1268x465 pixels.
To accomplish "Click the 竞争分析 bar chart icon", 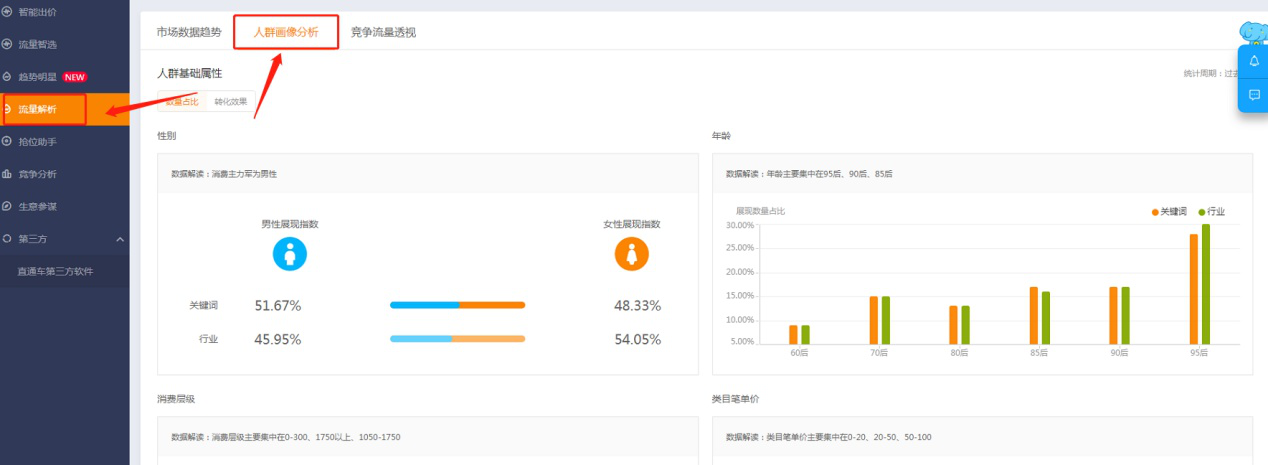I will pos(7,174).
